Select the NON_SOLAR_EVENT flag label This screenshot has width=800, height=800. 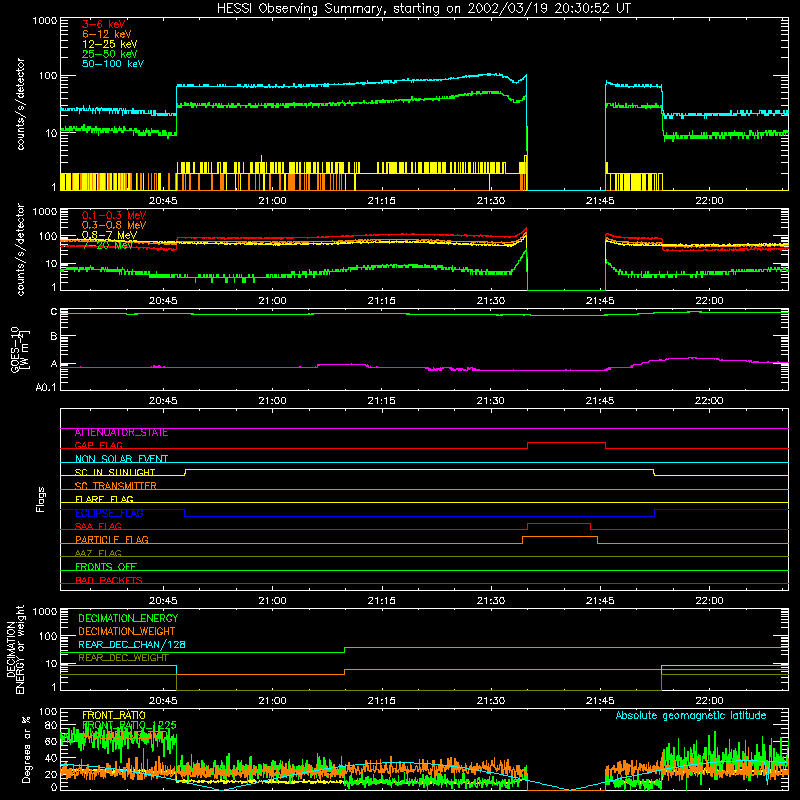pos(121,459)
